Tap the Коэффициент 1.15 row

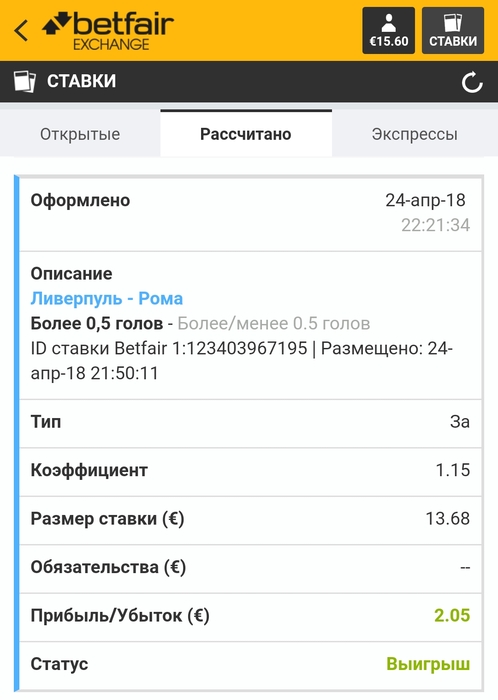coord(250,472)
